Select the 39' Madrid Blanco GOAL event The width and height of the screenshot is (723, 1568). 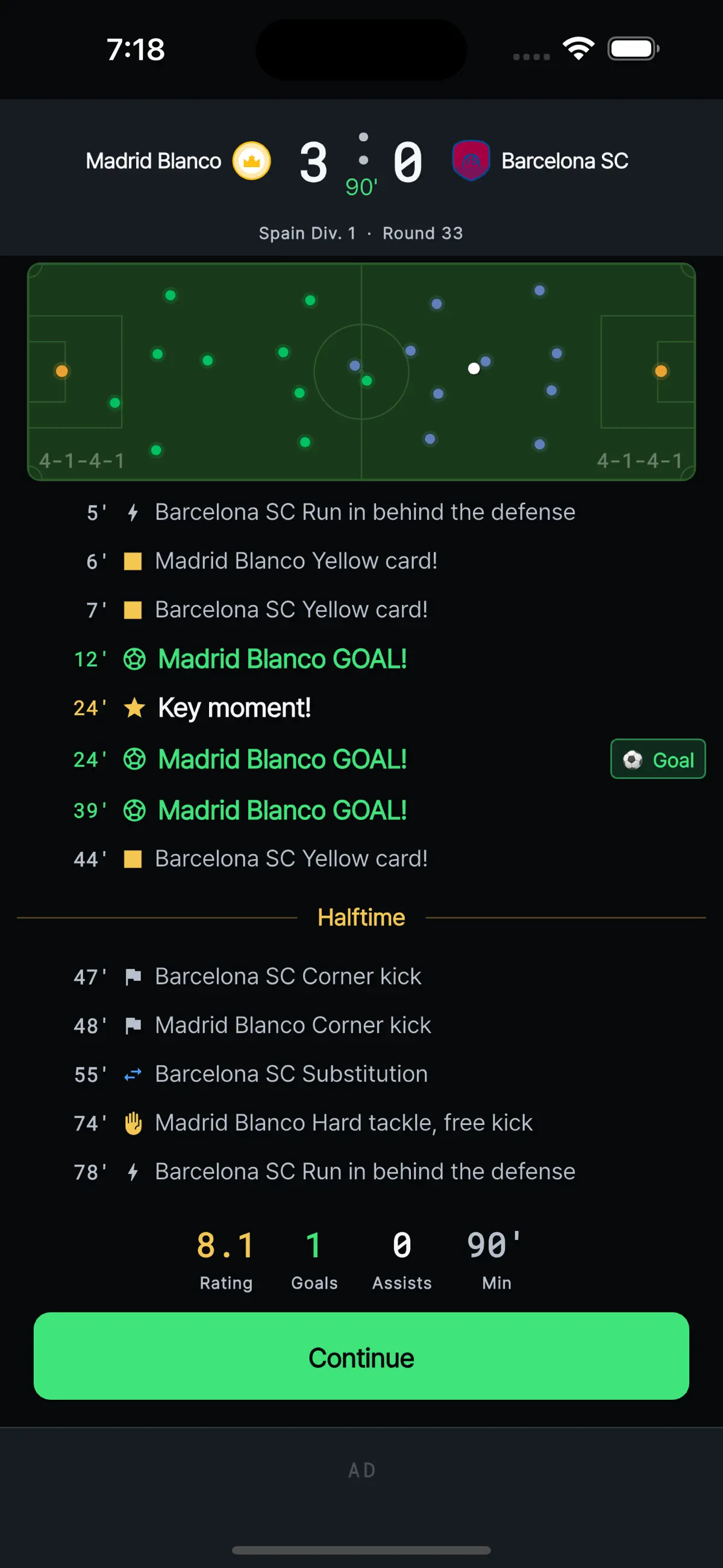pyautogui.click(x=361, y=810)
